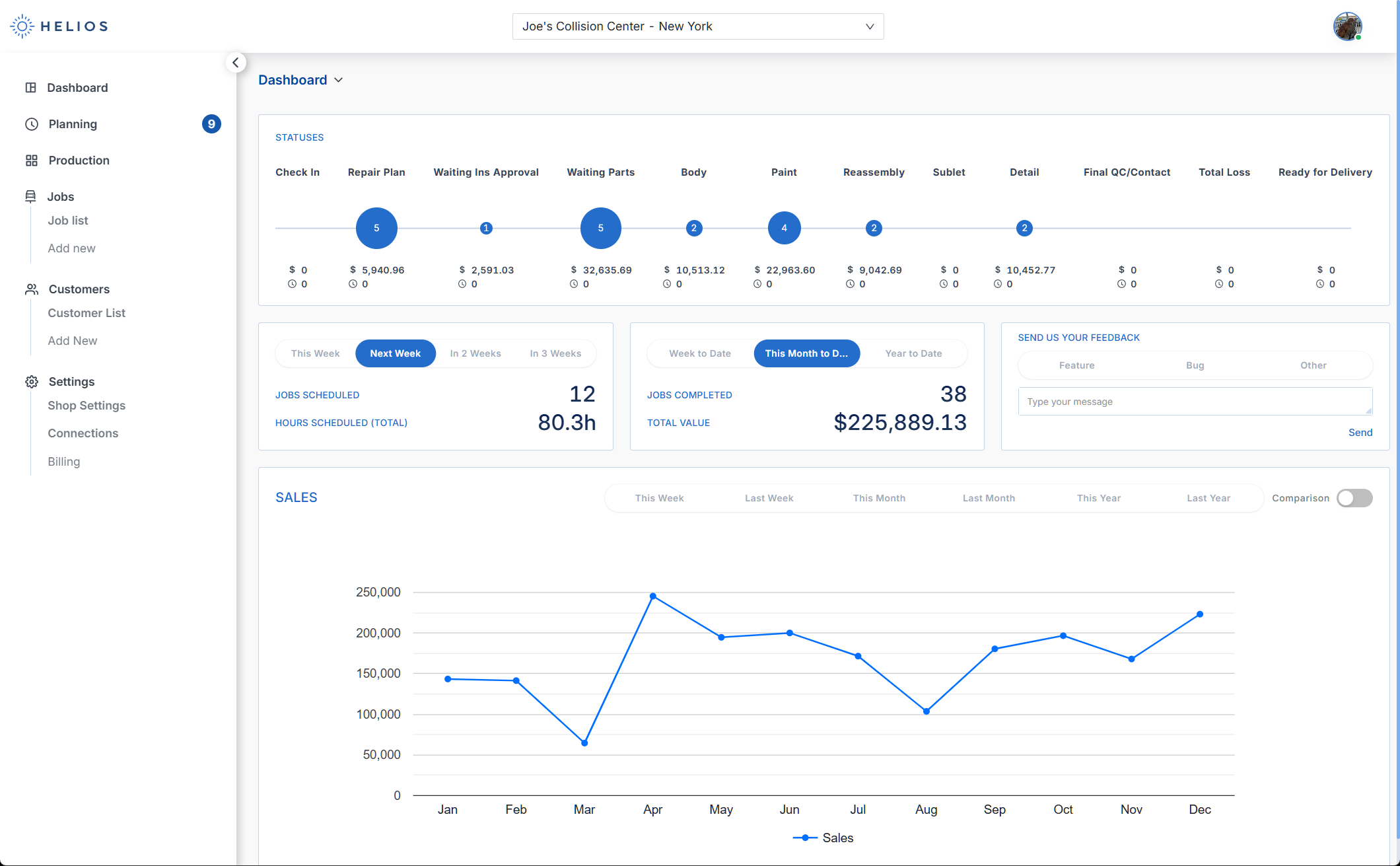Collapse the sidebar with the arrow button
This screenshot has width=1400, height=866.
[x=236, y=62]
